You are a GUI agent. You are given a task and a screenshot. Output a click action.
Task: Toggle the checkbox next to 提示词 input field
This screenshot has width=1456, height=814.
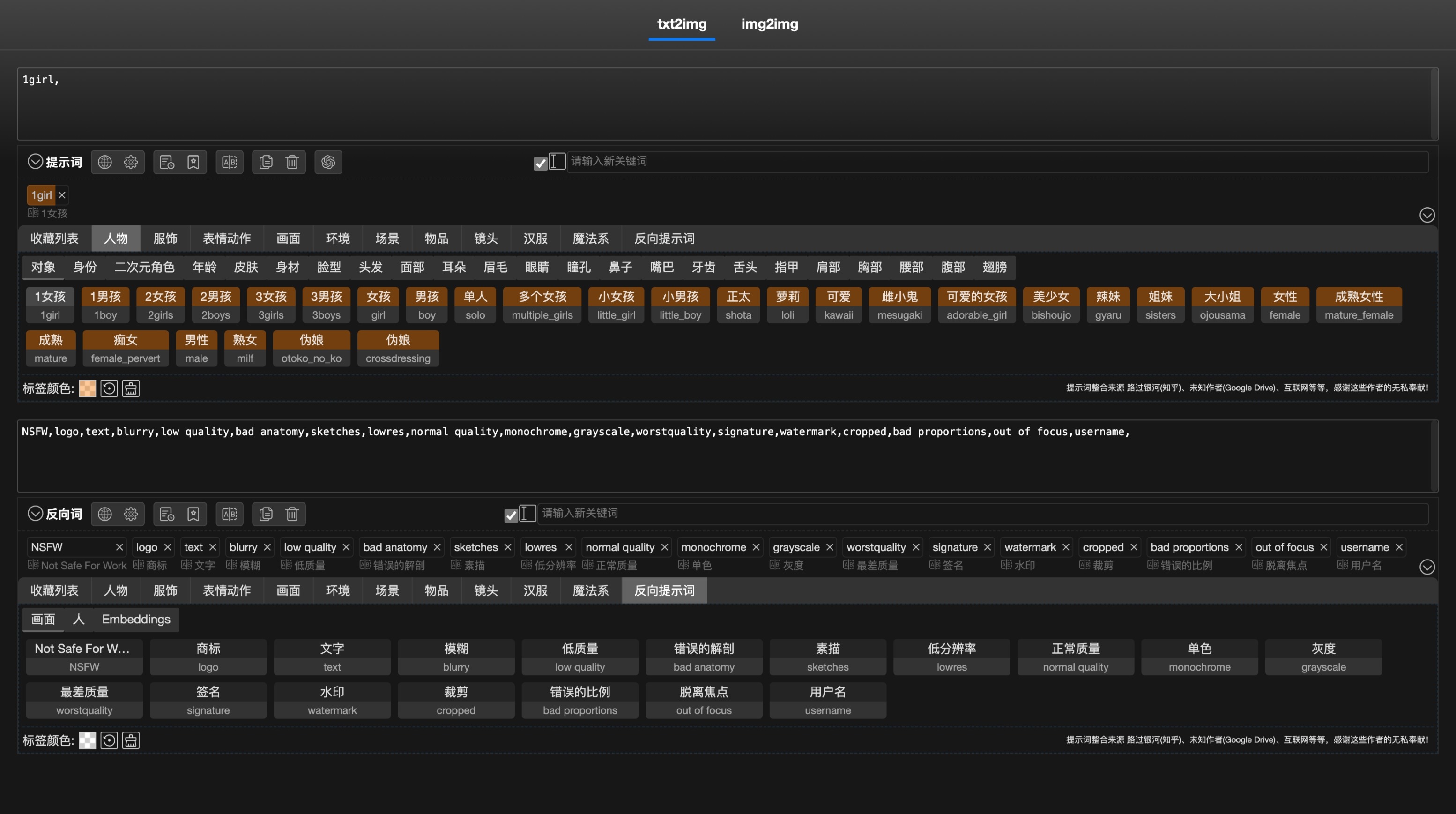pyautogui.click(x=540, y=161)
